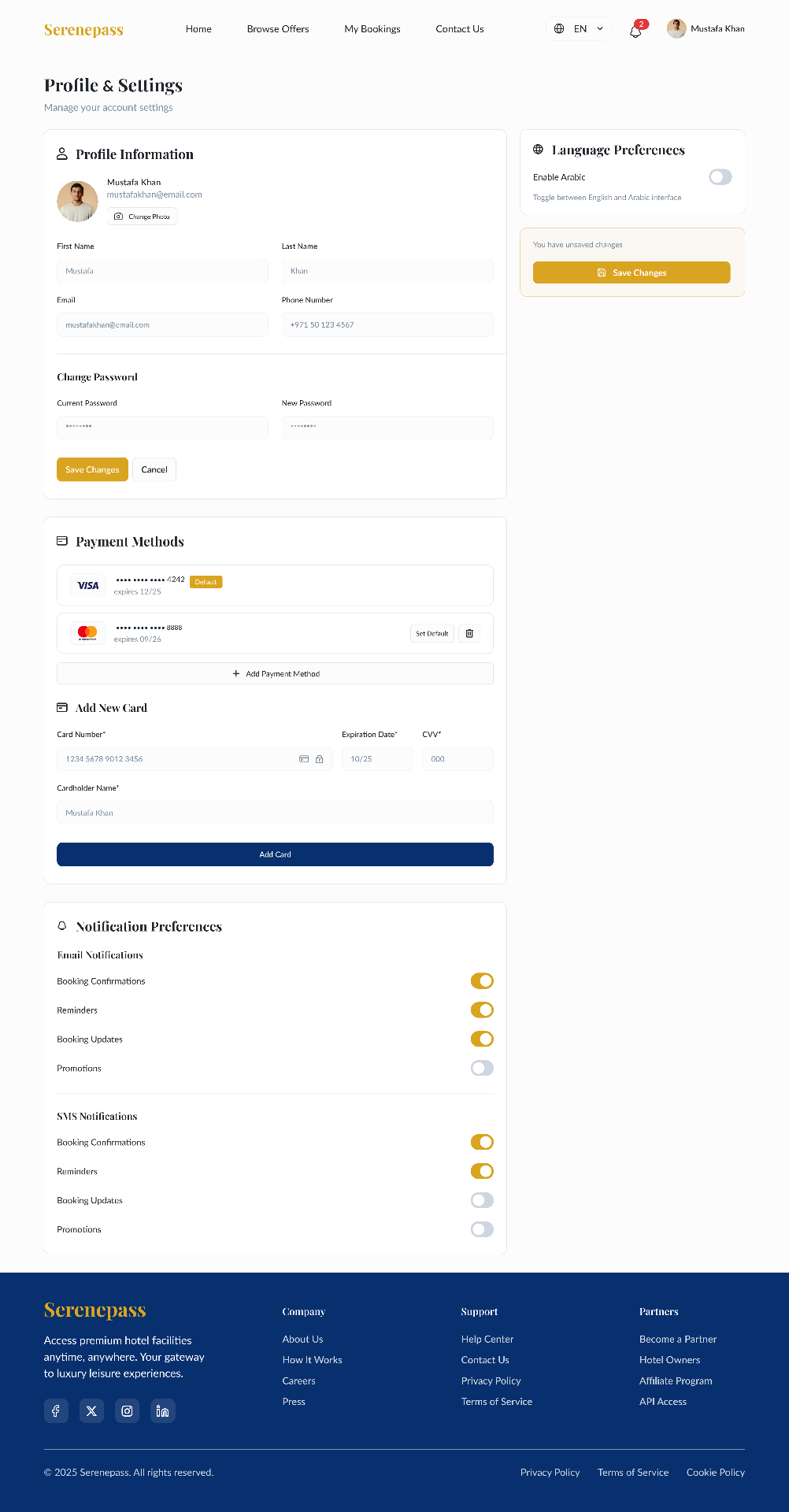The image size is (789, 1512).
Task: Delete the Mastercard ending 8888 with trash icon
Action: 469,633
